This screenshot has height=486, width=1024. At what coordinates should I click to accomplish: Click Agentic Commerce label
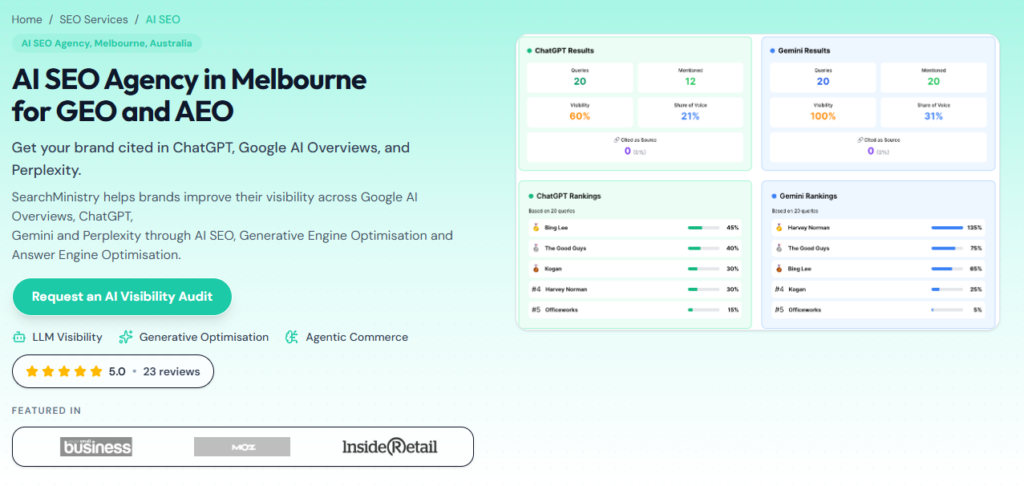pos(357,337)
